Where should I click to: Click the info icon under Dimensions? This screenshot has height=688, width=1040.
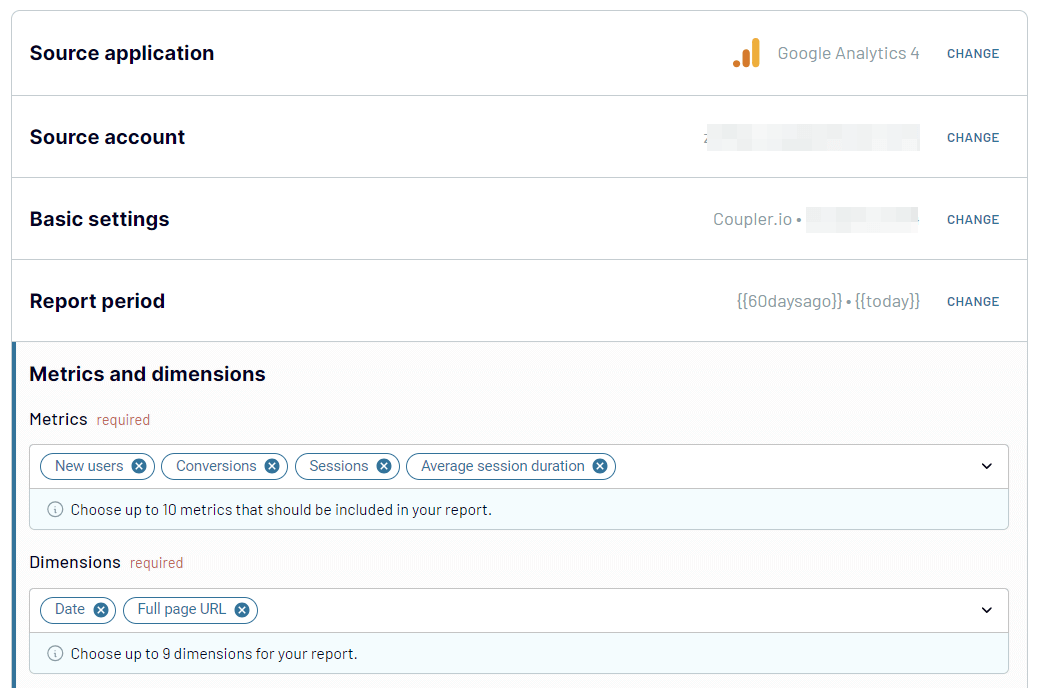coord(56,654)
